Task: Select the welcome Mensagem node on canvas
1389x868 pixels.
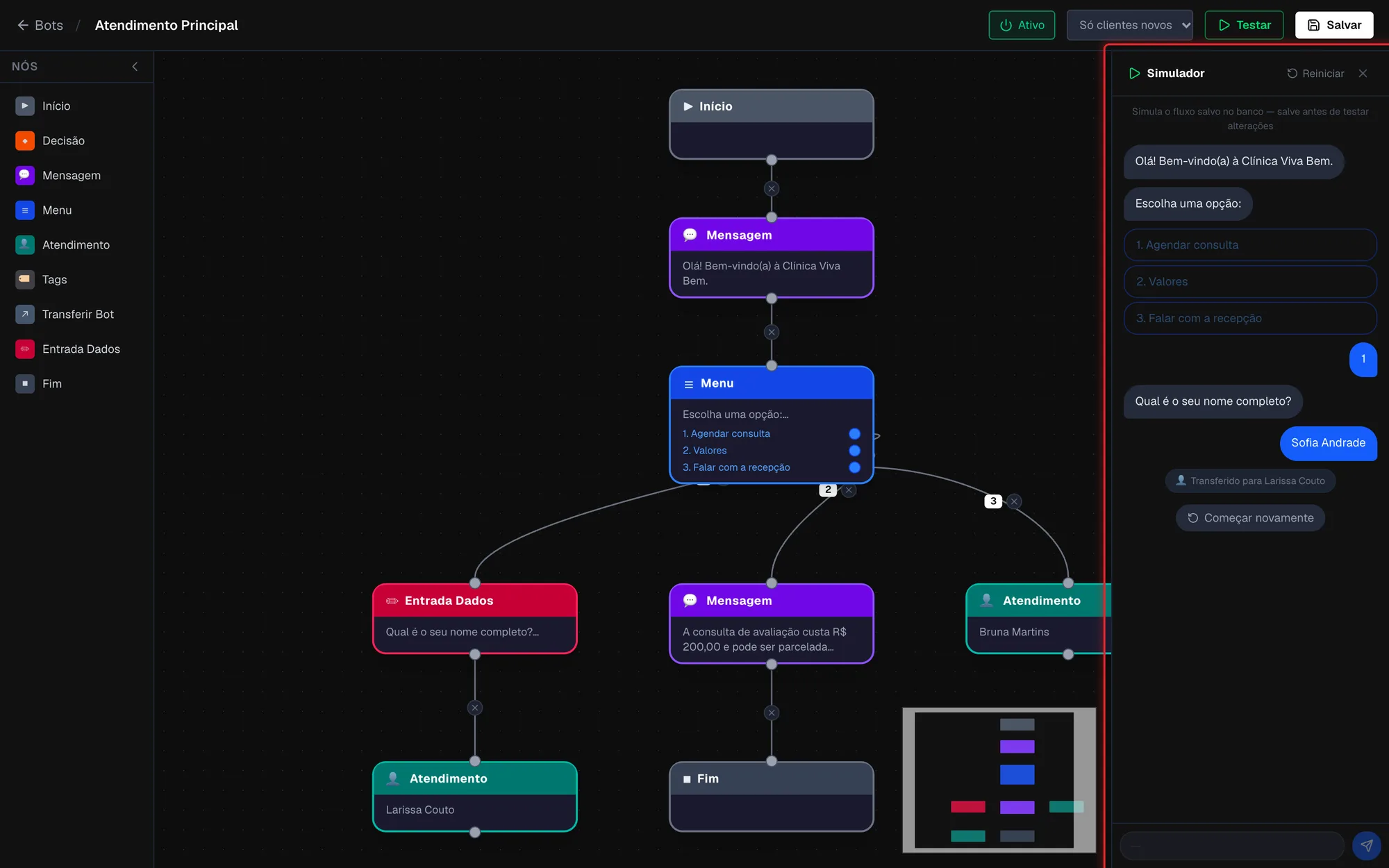Action: 771,258
